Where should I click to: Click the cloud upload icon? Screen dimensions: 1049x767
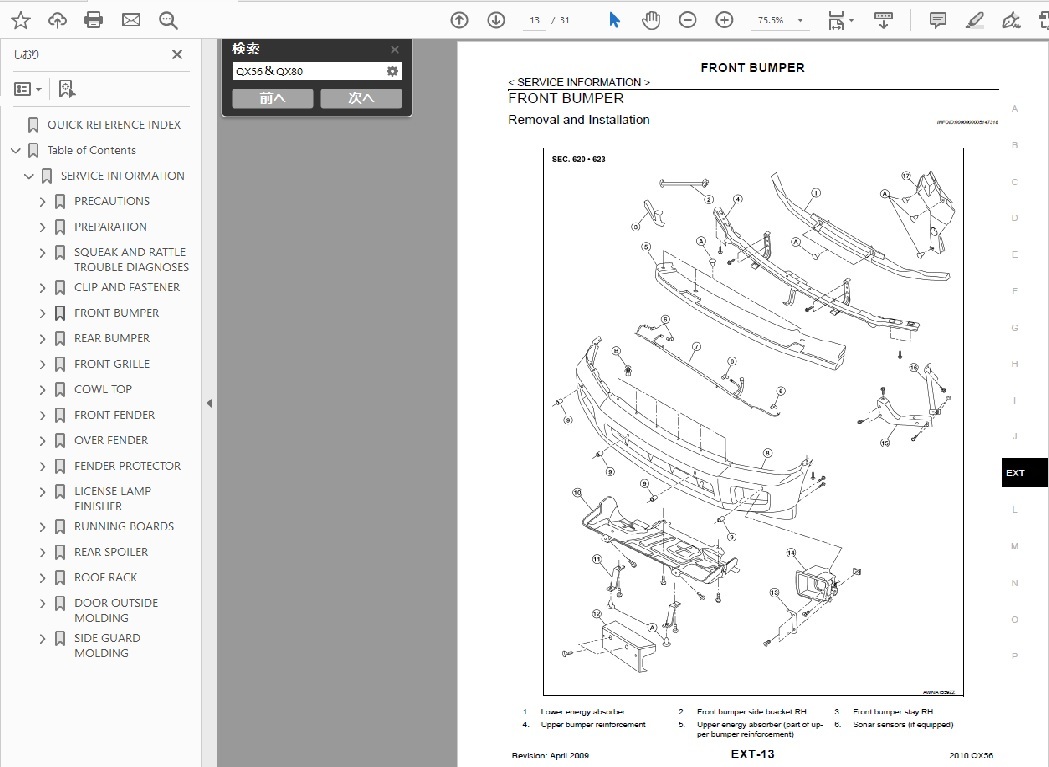click(58, 21)
